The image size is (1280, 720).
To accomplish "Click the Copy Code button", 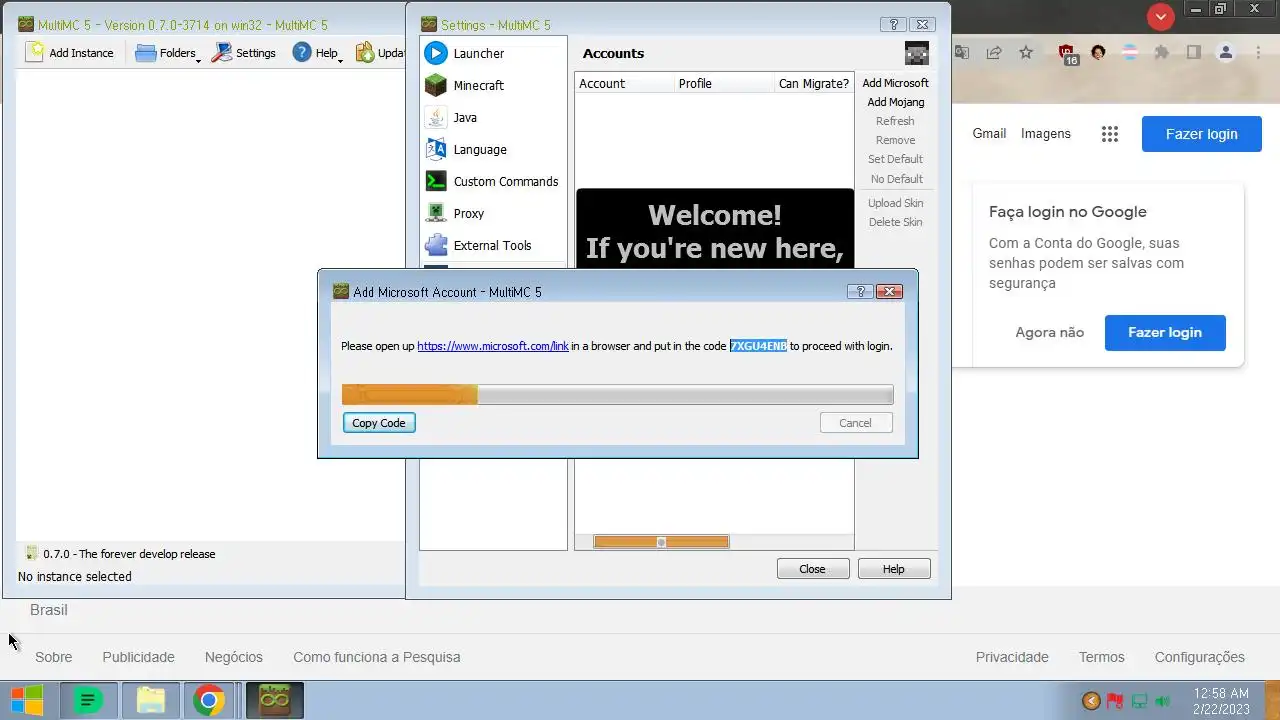I will click(379, 423).
